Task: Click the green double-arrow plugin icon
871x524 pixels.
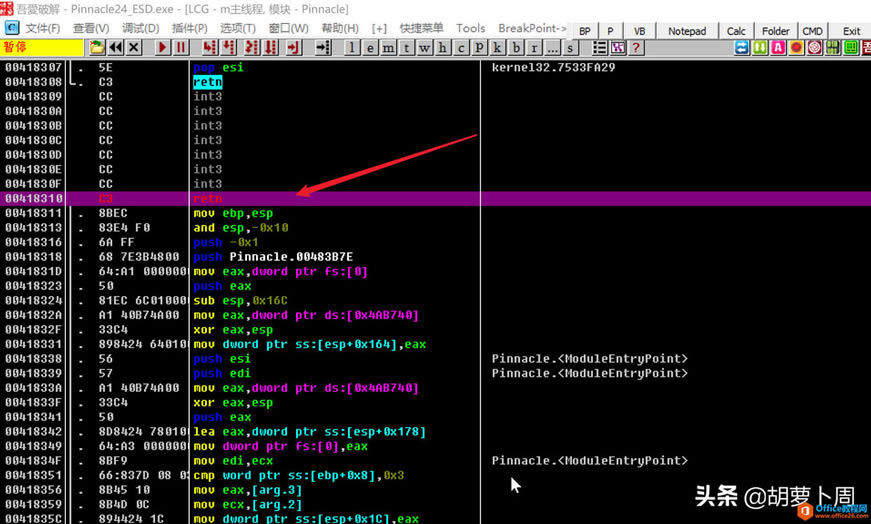Action: pos(760,48)
